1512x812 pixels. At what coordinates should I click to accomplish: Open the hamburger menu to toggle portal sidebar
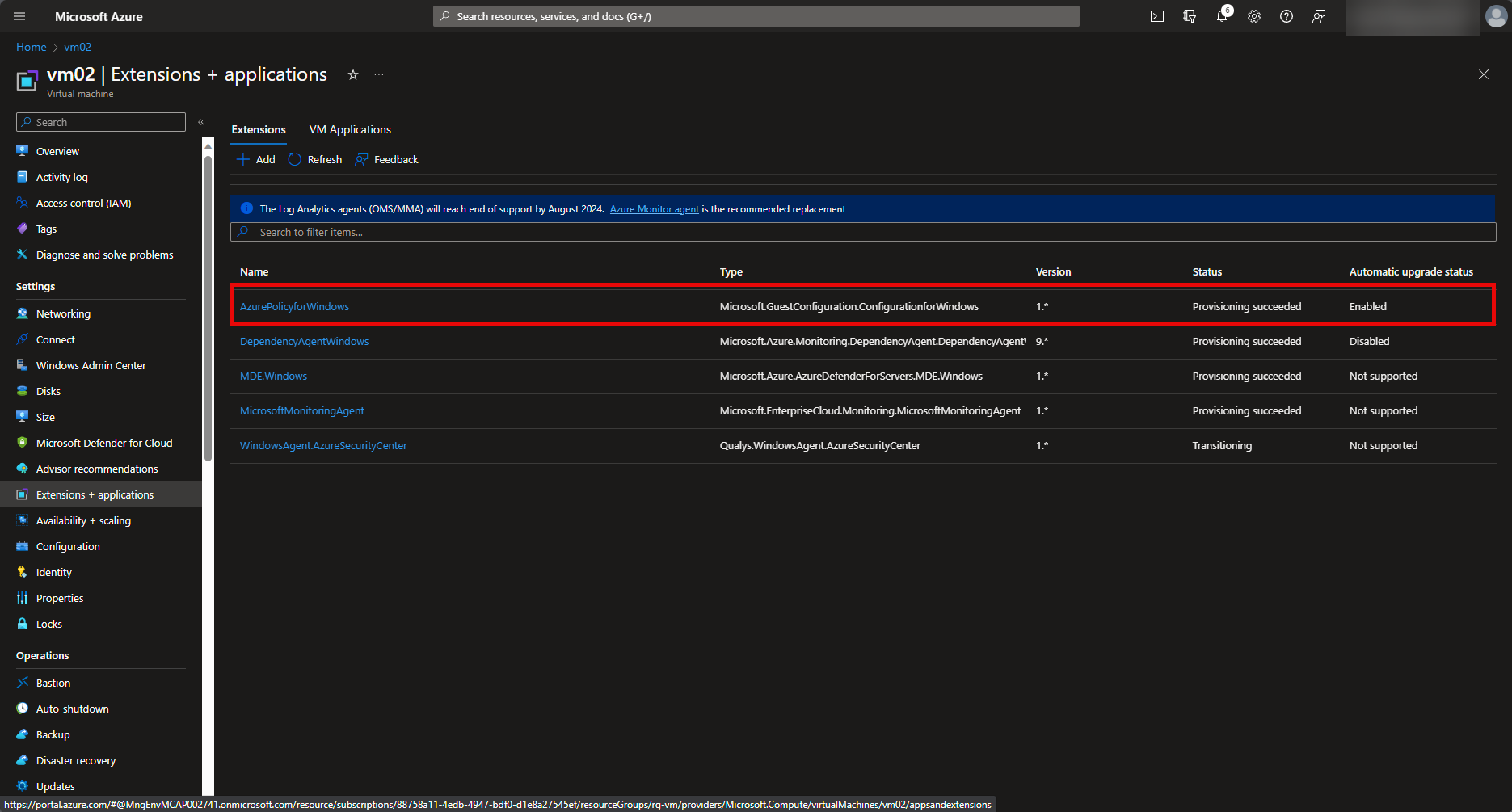pos(19,16)
